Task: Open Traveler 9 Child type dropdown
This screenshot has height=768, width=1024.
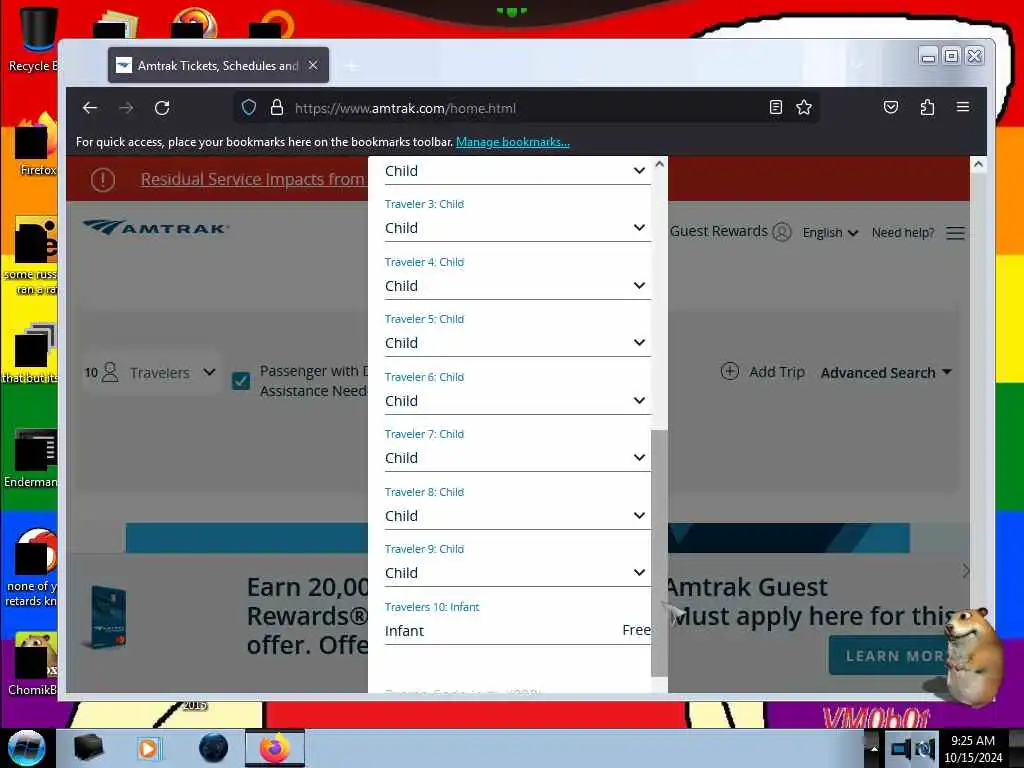Action: (x=517, y=573)
